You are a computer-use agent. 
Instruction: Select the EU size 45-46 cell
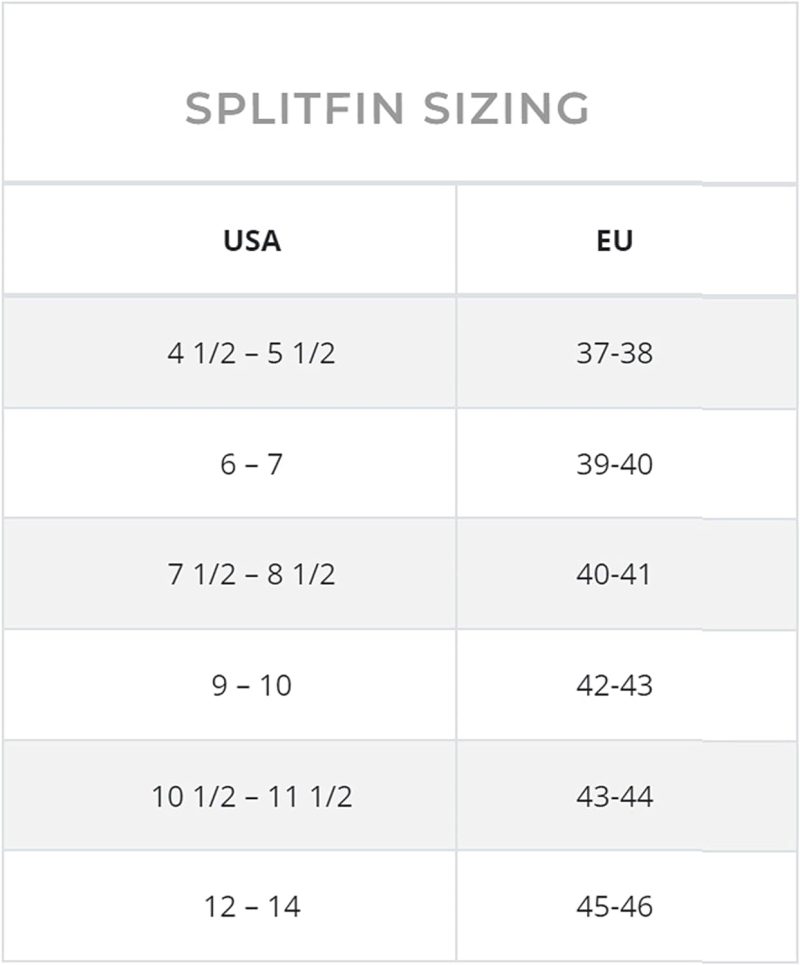coord(614,907)
